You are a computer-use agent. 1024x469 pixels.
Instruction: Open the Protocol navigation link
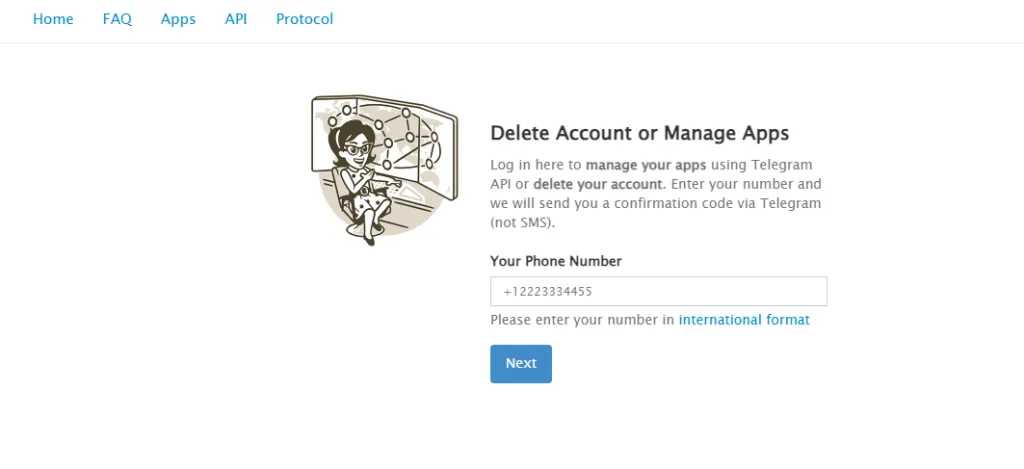304,19
